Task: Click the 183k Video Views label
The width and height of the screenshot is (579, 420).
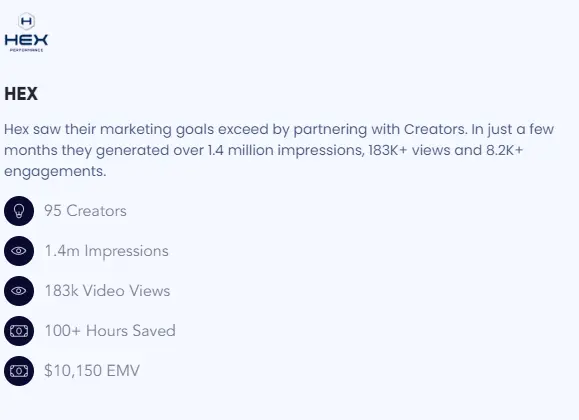Action: click(x=107, y=291)
